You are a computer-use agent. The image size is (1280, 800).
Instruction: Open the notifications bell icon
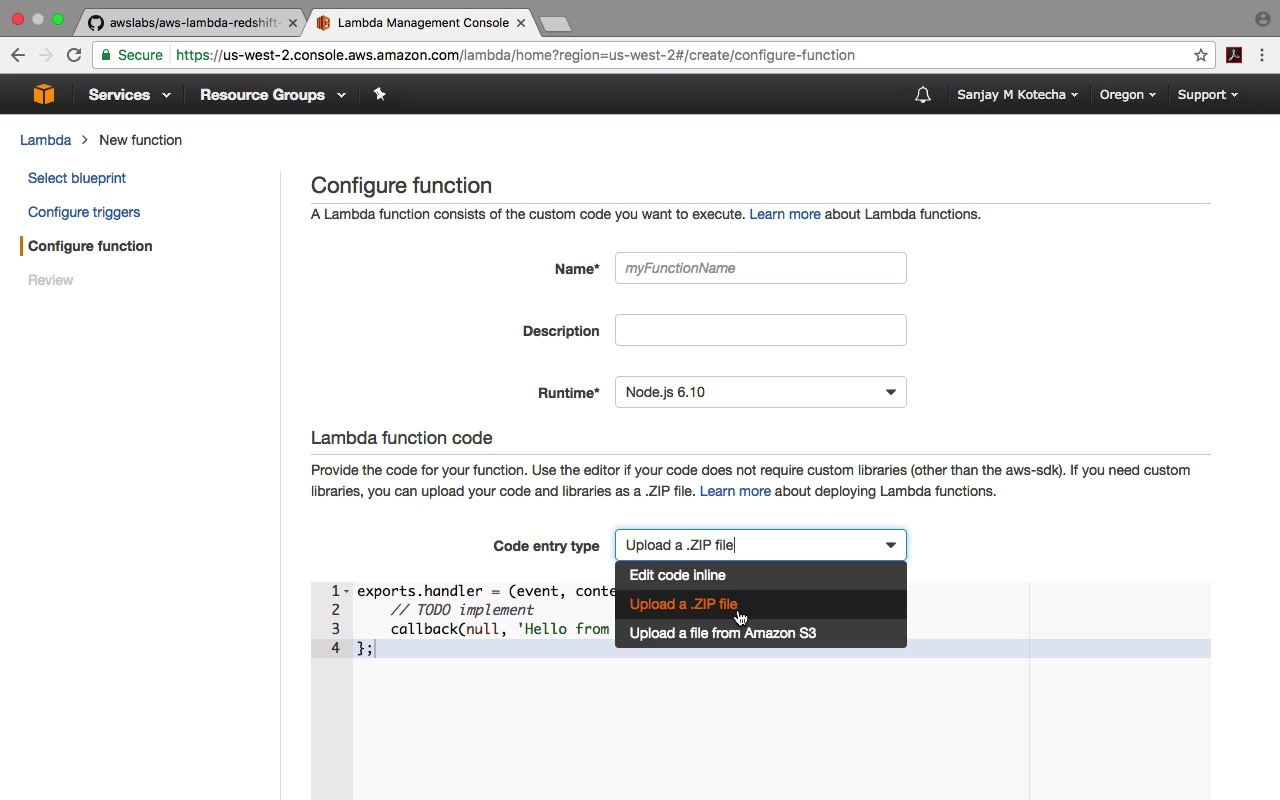[x=923, y=95]
